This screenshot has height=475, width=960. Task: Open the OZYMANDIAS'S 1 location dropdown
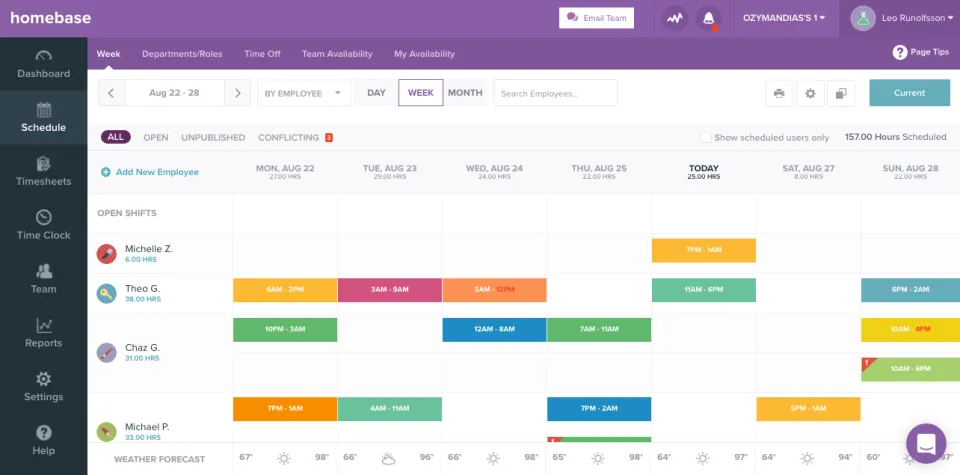(x=784, y=18)
